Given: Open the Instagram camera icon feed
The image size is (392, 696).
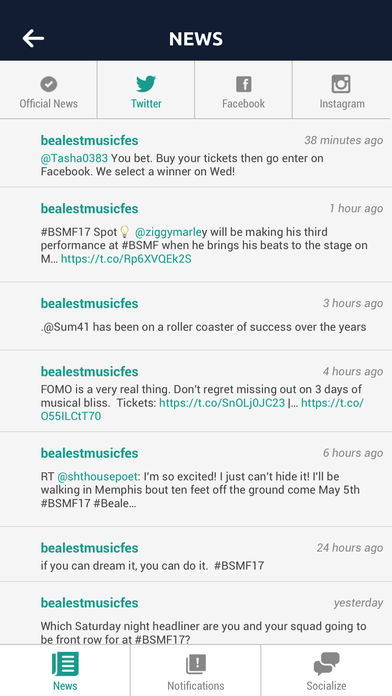Looking at the screenshot, I should pos(341,83).
